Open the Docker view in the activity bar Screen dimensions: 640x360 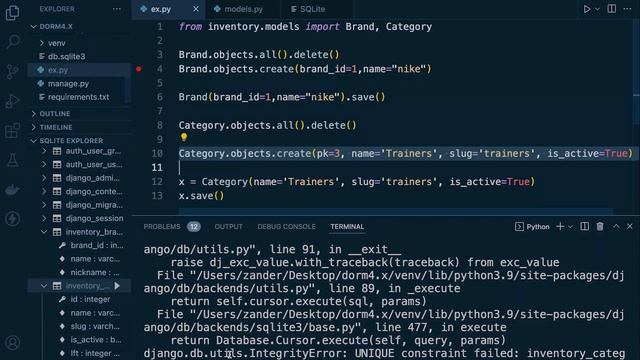tap(13, 189)
